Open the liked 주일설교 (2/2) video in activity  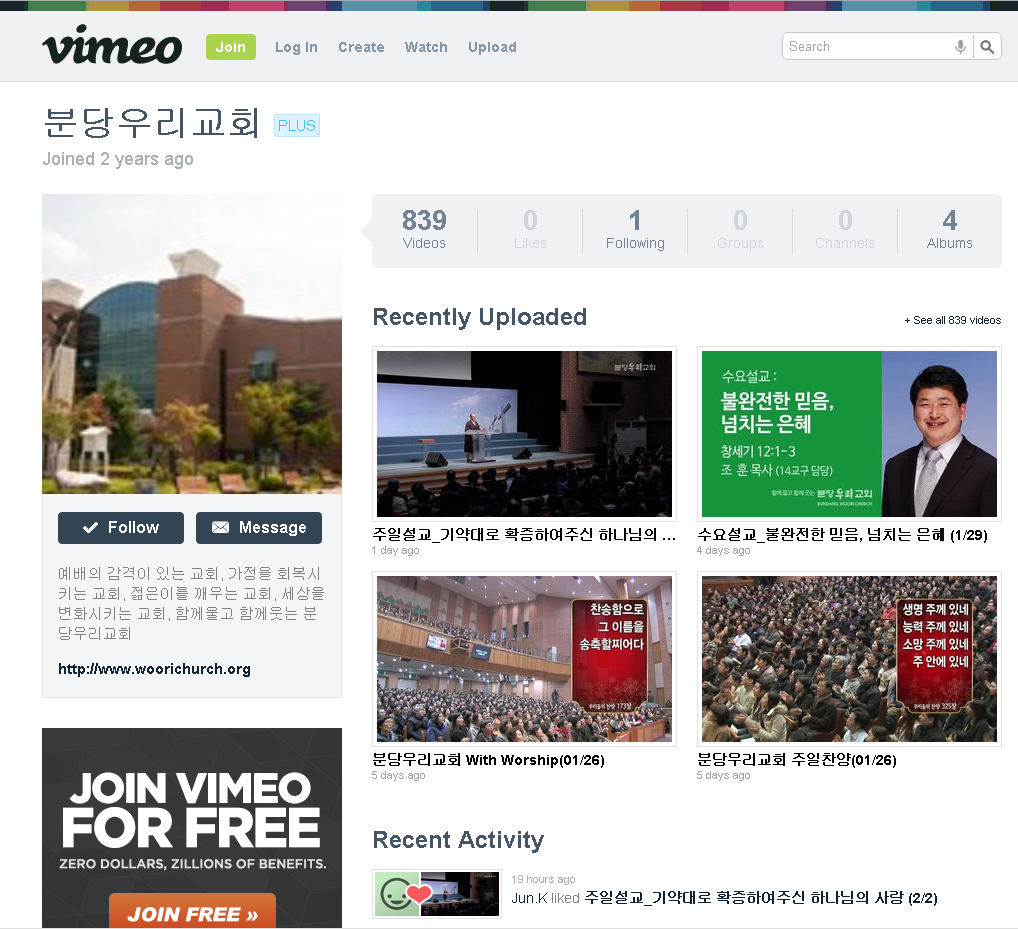pyautogui.click(x=761, y=898)
